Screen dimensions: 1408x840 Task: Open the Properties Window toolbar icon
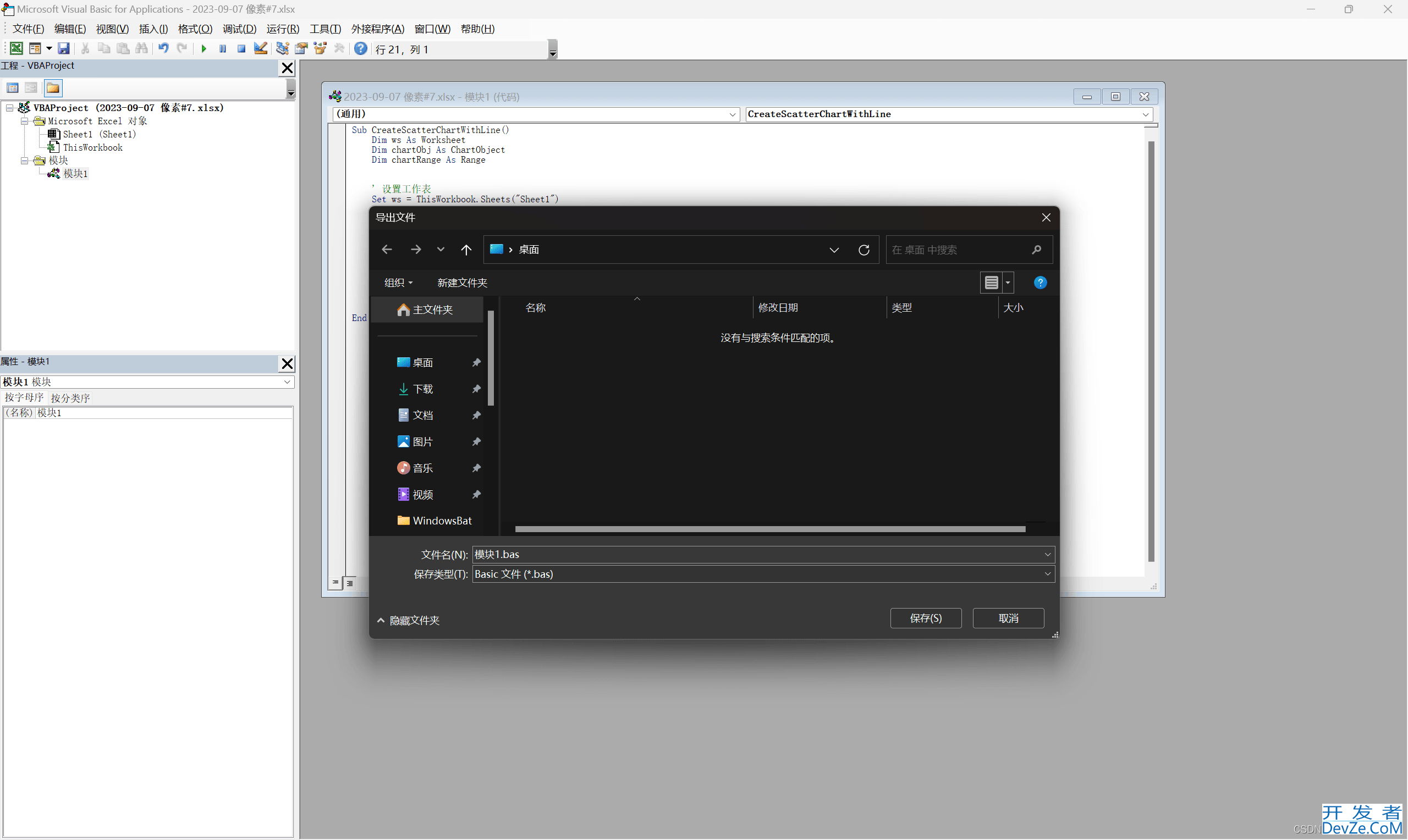(x=301, y=49)
